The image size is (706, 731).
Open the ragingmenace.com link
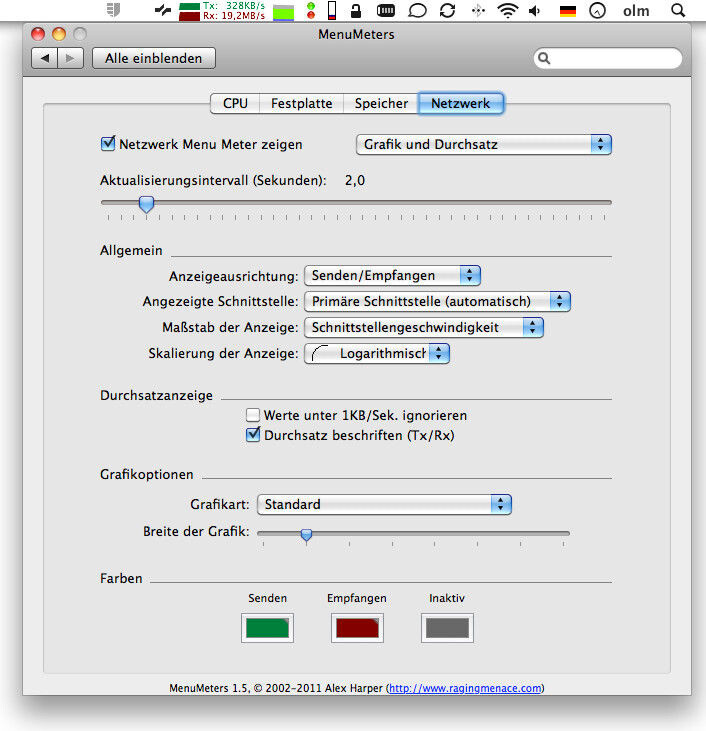coord(465,688)
